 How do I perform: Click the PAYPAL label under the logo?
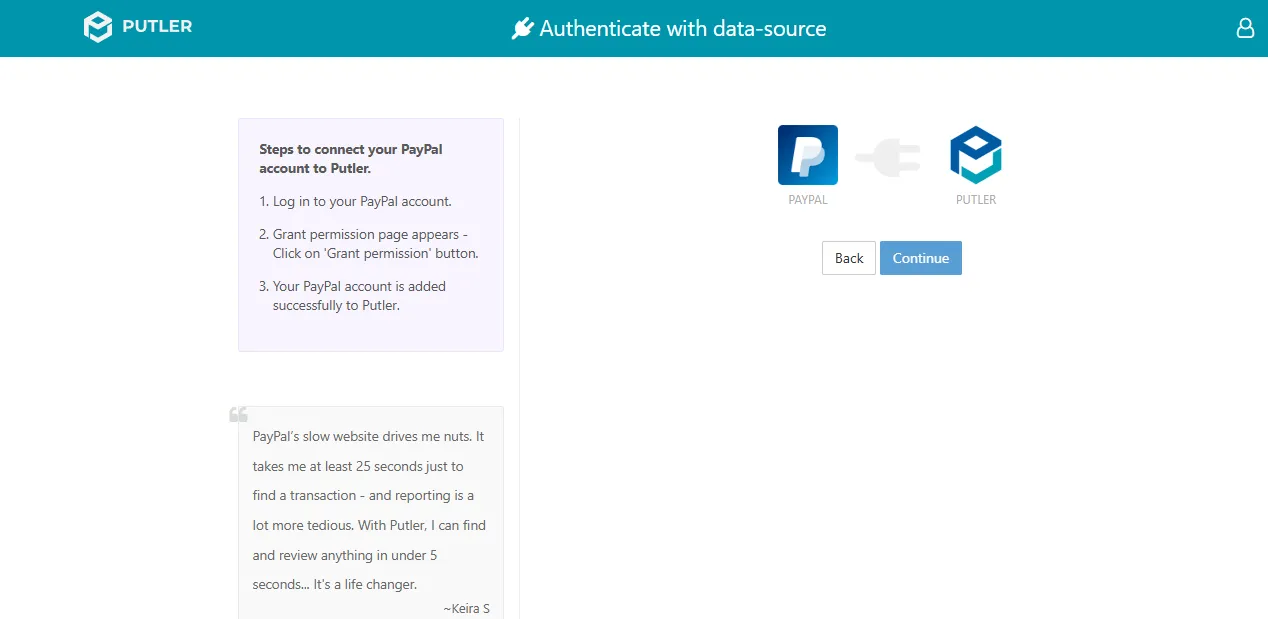(x=808, y=200)
